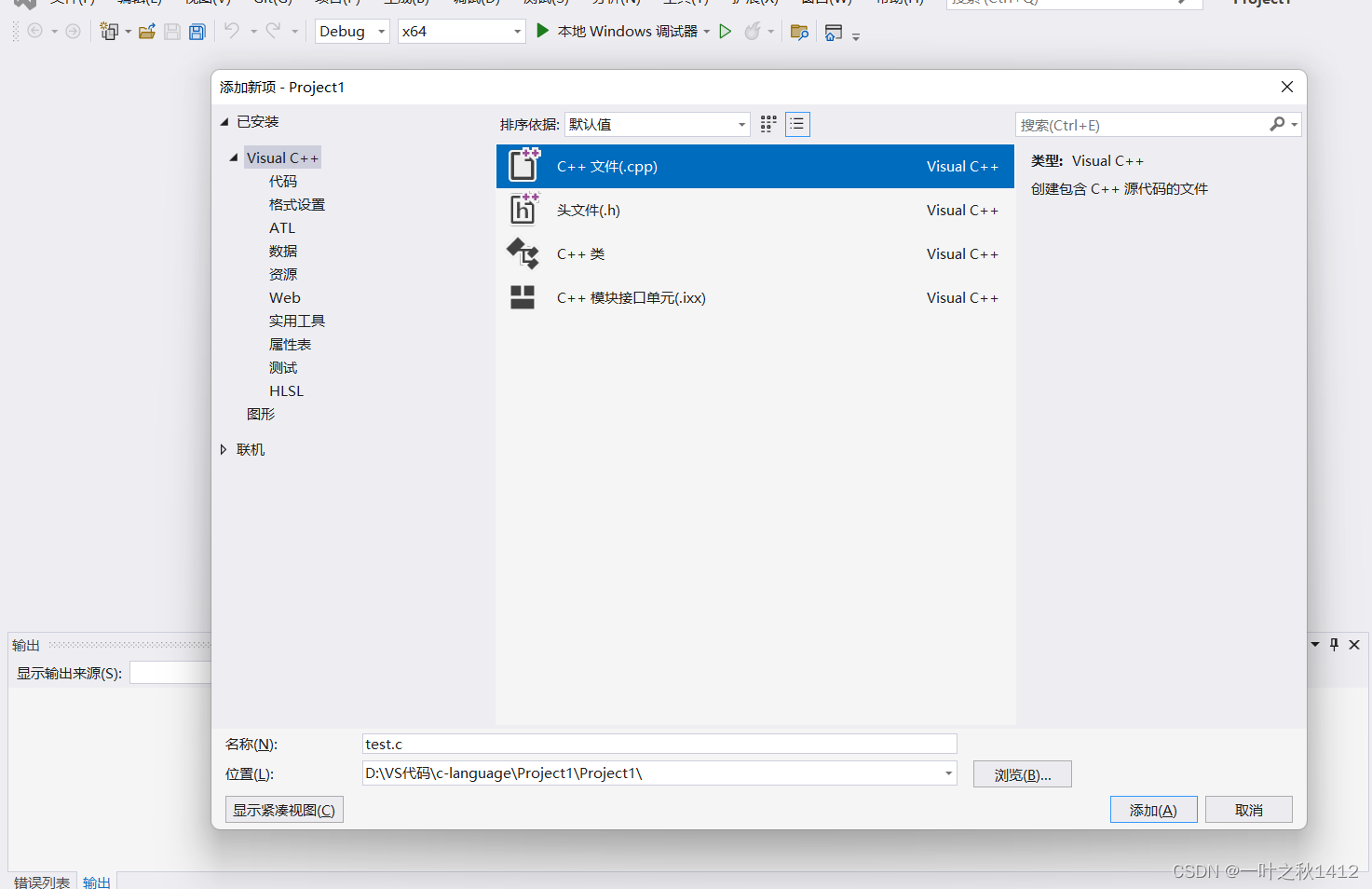
Task: Open the x64 platform dropdown
Action: (462, 32)
